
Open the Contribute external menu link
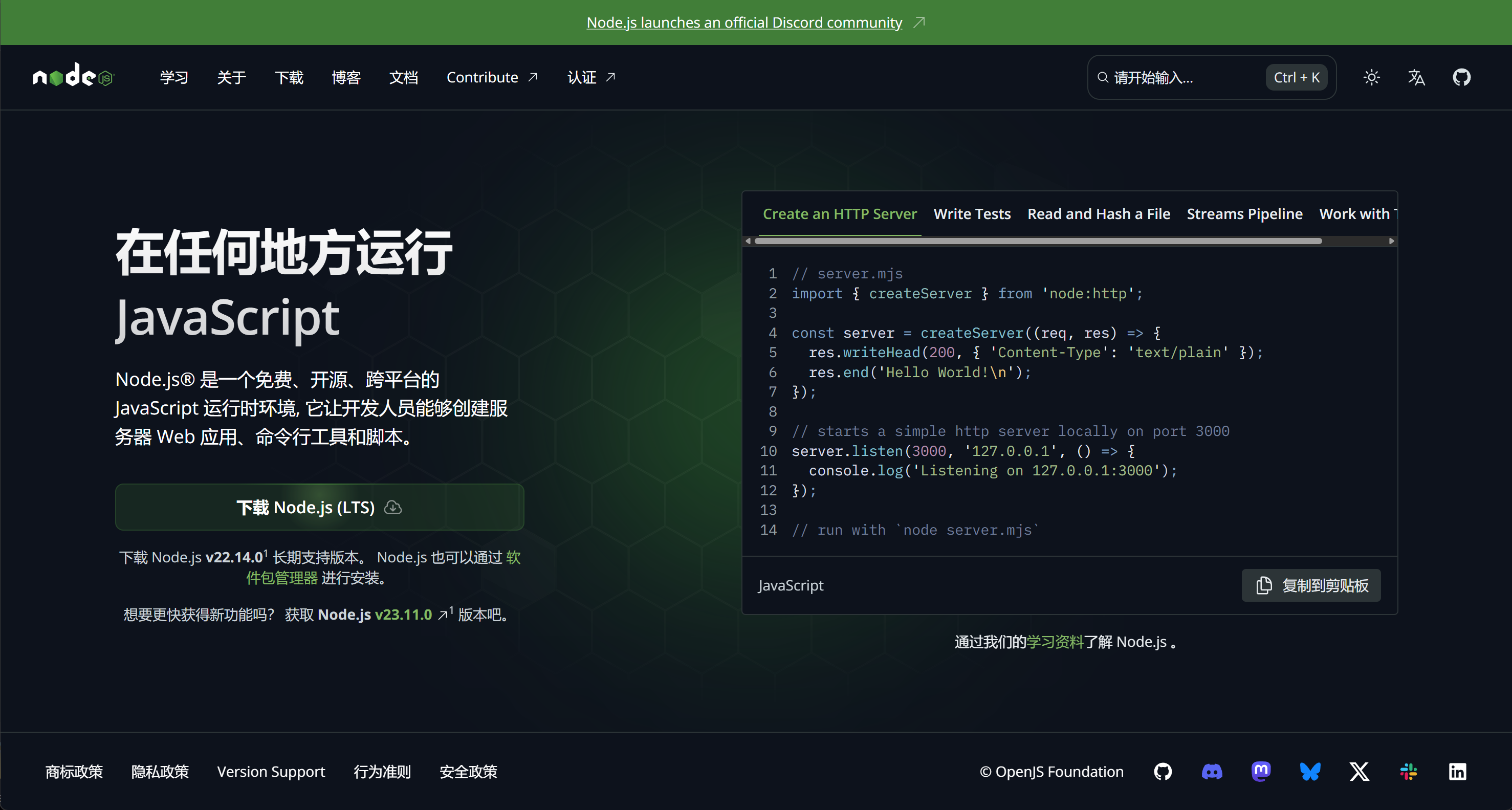pos(492,77)
